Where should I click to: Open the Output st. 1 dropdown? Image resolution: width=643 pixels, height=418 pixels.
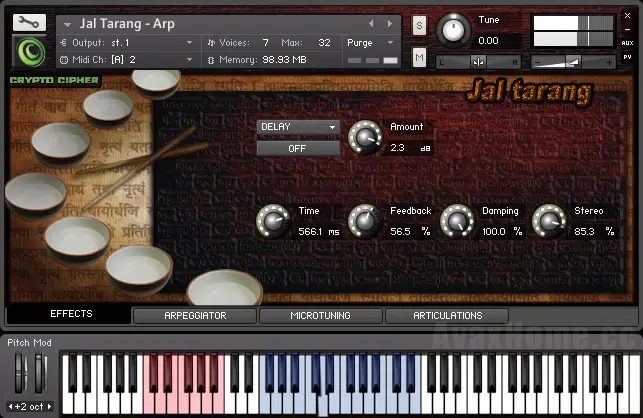tap(189, 43)
